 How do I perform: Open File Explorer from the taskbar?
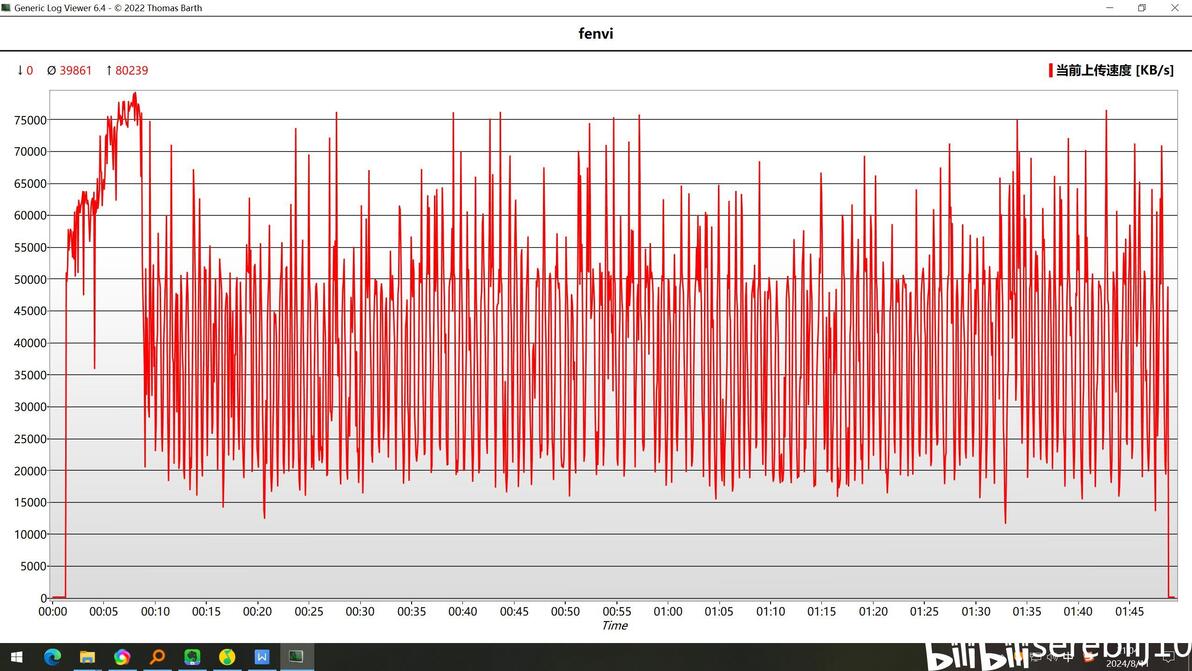click(x=87, y=657)
